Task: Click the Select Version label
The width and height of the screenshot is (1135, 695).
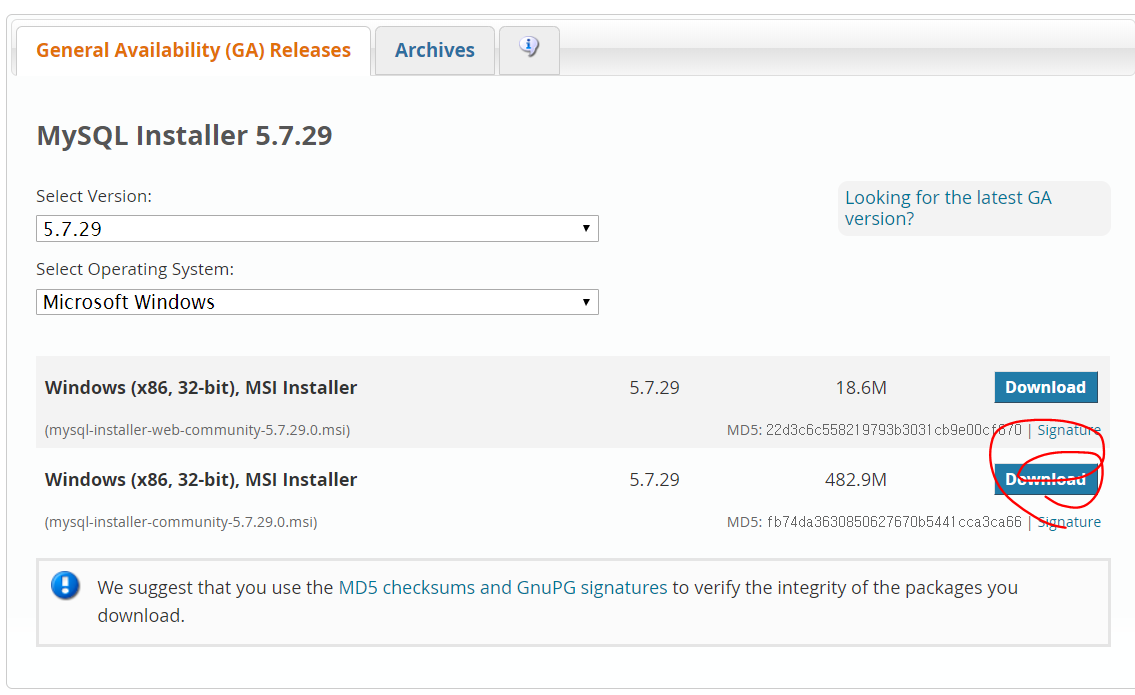Action: click(94, 196)
